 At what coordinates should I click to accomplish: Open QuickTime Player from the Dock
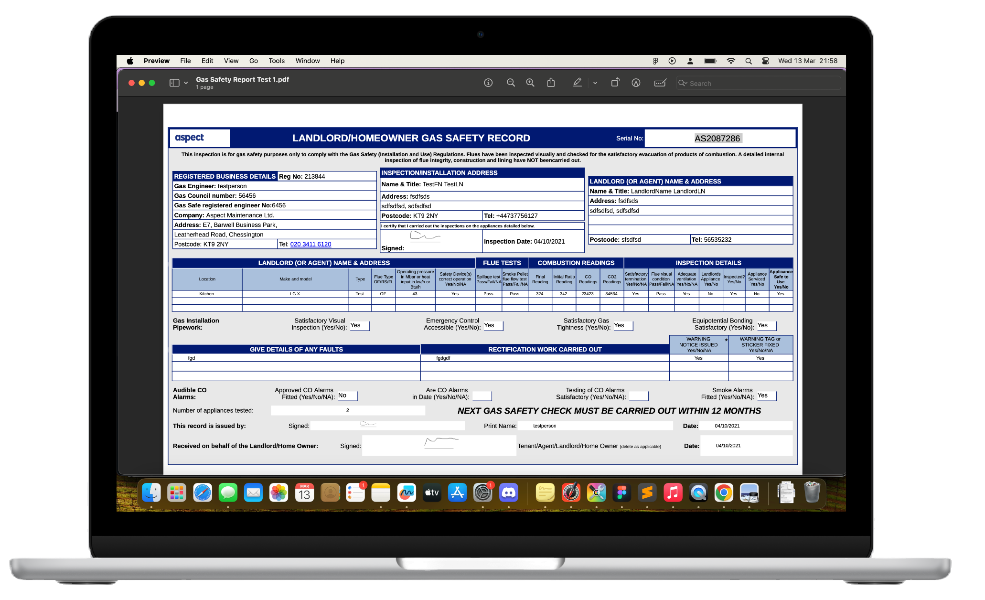pos(698,493)
